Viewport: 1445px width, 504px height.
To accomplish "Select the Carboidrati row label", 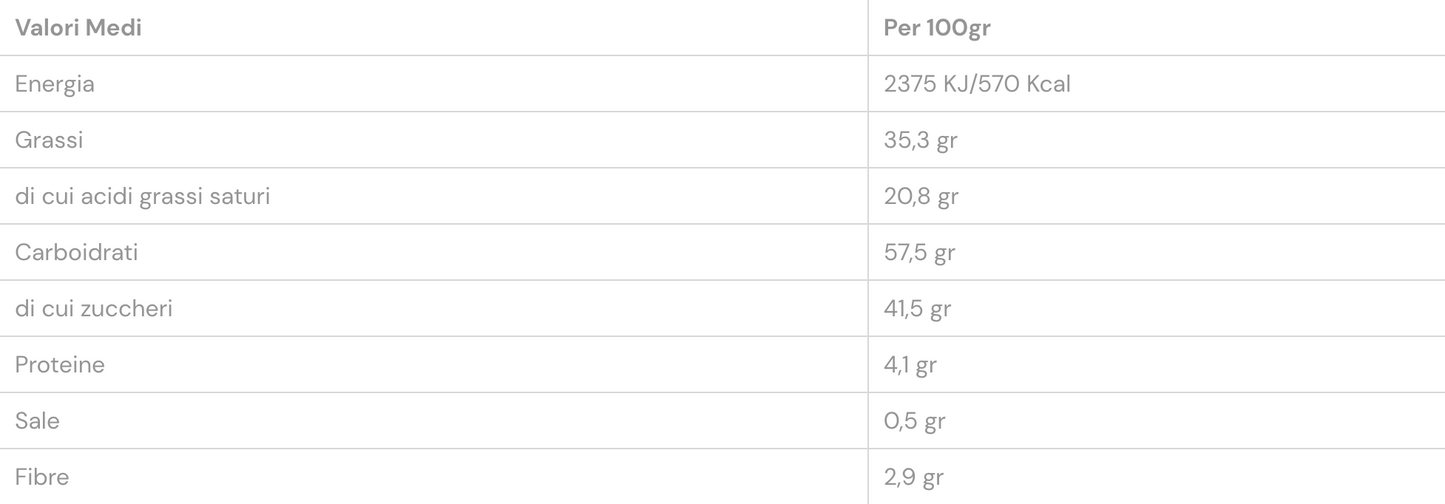I will pyautogui.click(x=76, y=252).
